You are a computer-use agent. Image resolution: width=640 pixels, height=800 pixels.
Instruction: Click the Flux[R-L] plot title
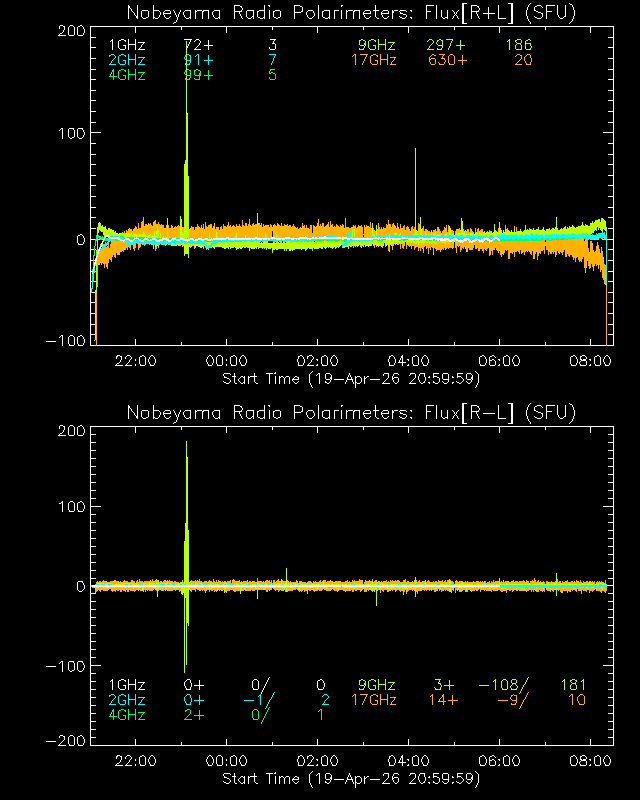(x=351, y=413)
